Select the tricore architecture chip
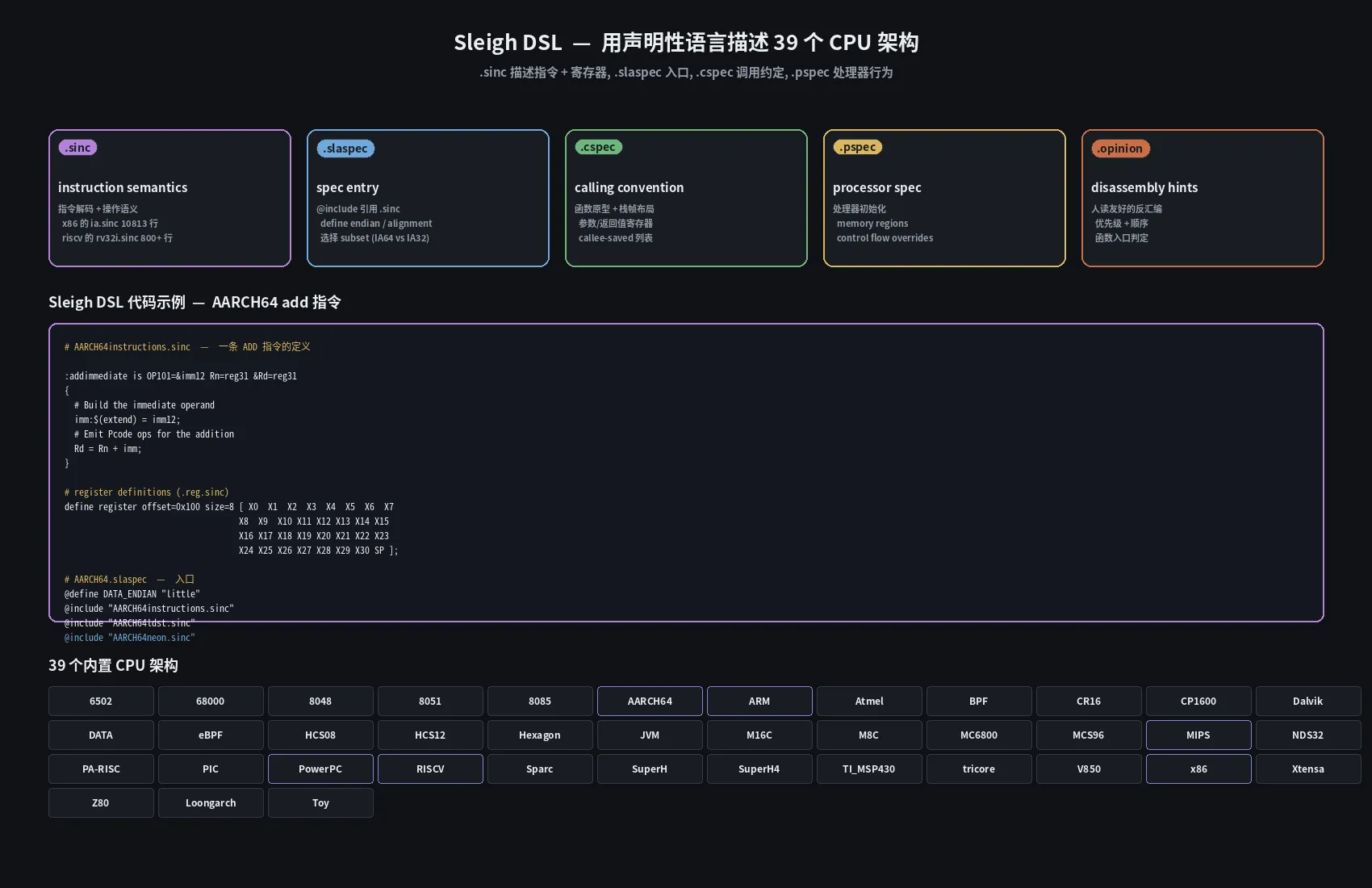 click(x=979, y=769)
